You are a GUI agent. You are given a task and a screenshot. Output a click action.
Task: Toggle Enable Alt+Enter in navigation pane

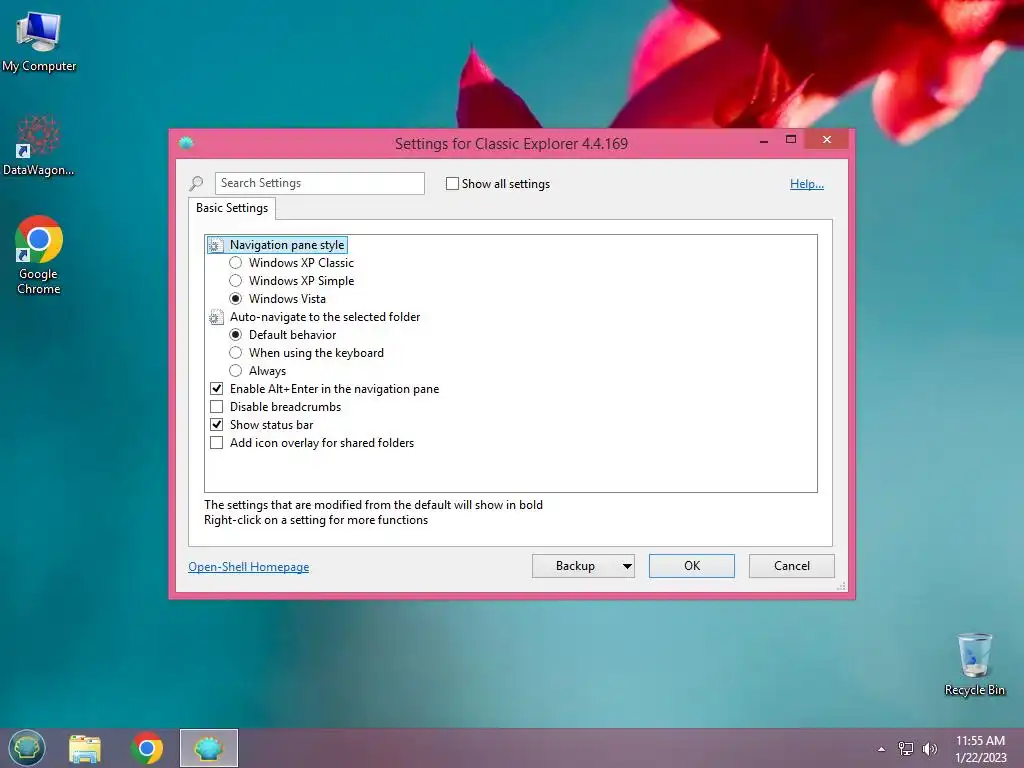point(217,389)
